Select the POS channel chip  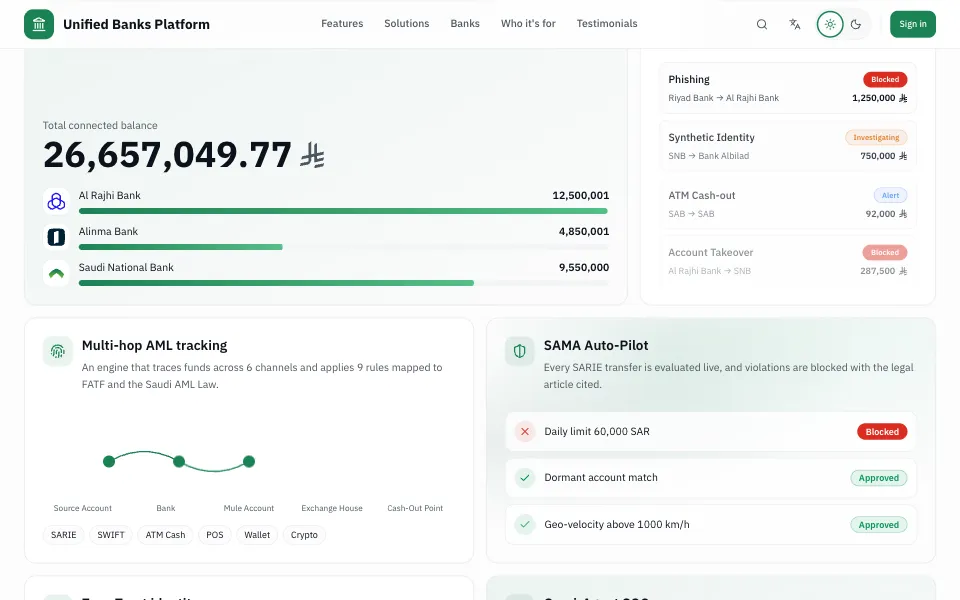coord(215,535)
